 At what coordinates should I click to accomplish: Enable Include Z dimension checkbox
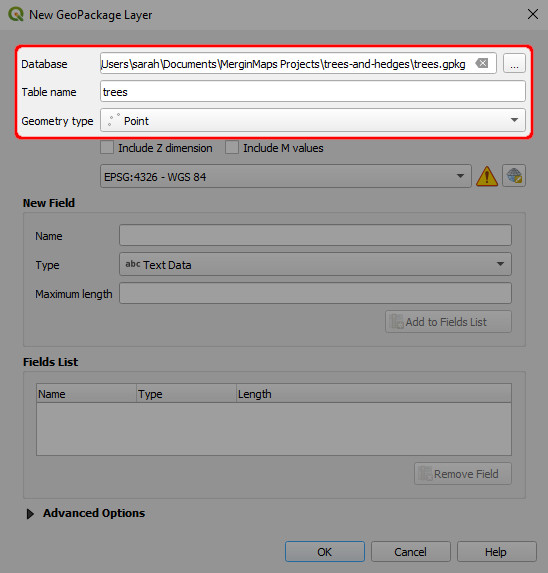(107, 148)
